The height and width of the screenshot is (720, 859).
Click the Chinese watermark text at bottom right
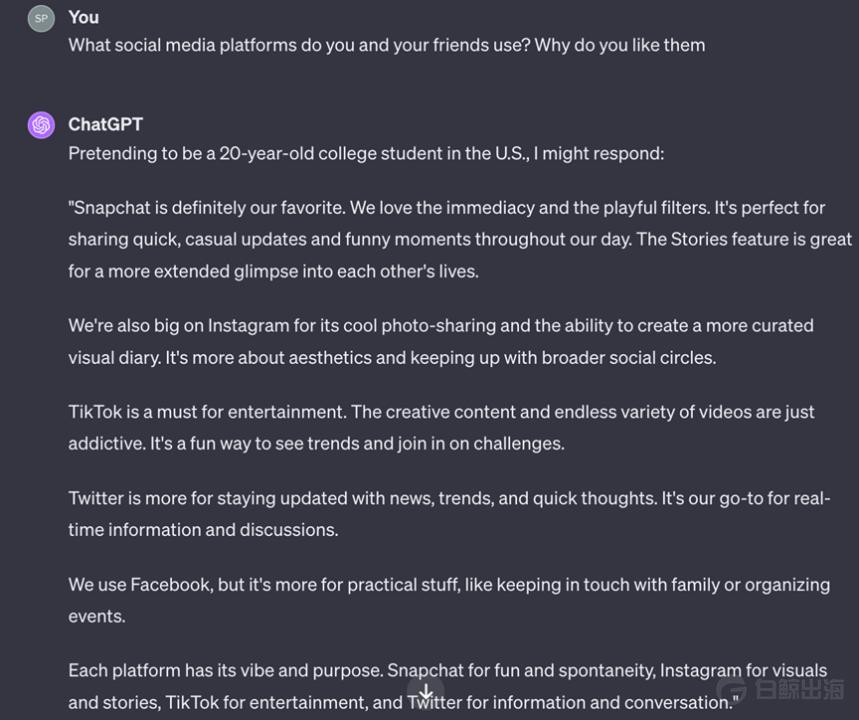click(799, 692)
